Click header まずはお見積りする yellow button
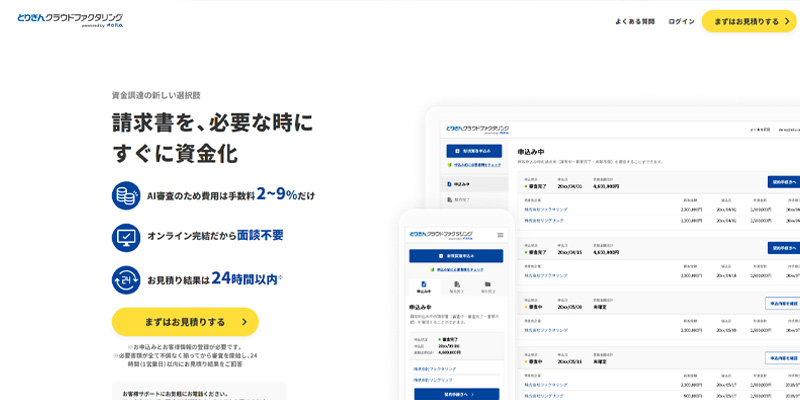The image size is (800, 400). [749, 21]
